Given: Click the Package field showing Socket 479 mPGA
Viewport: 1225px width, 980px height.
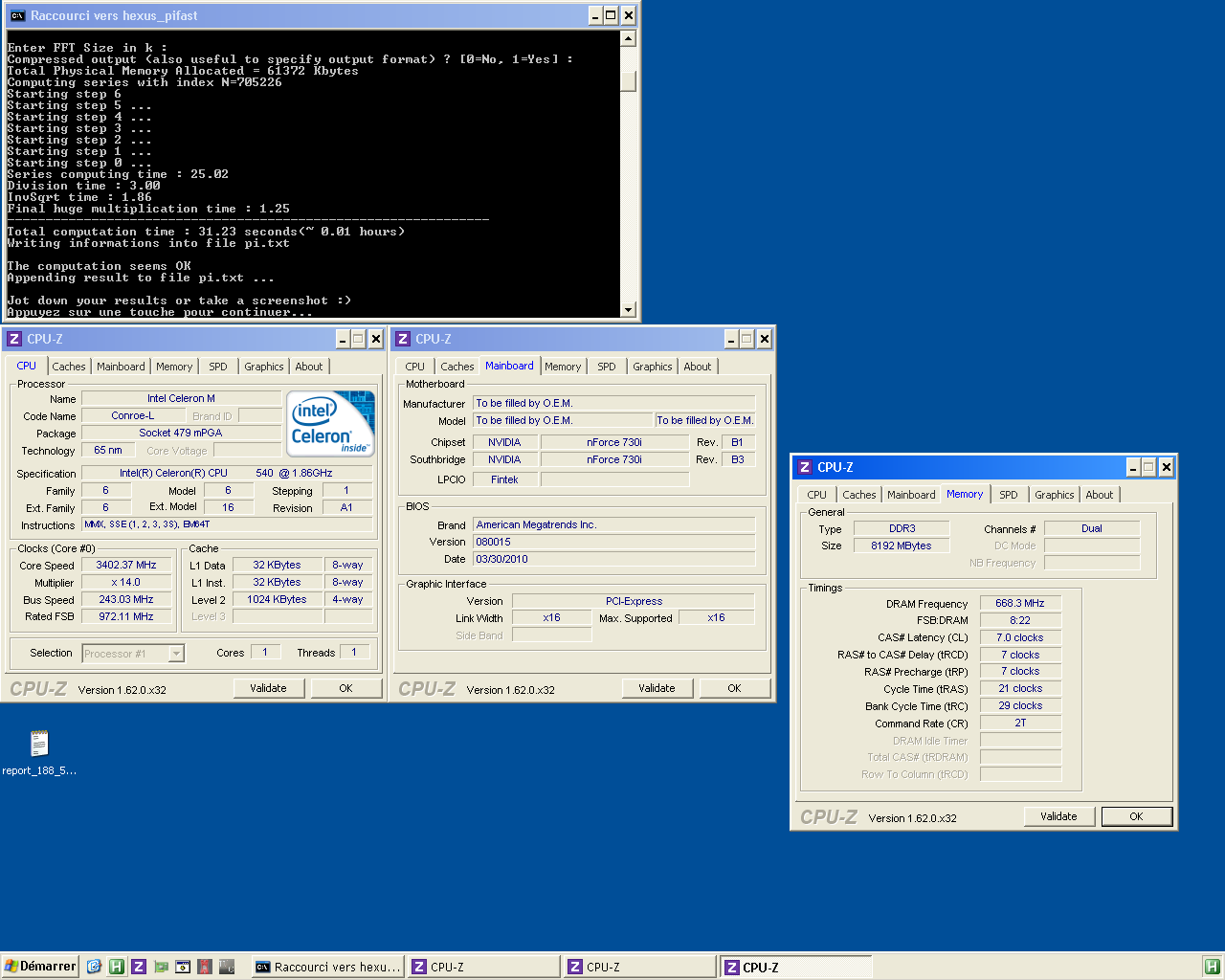Looking at the screenshot, I should [x=181, y=433].
